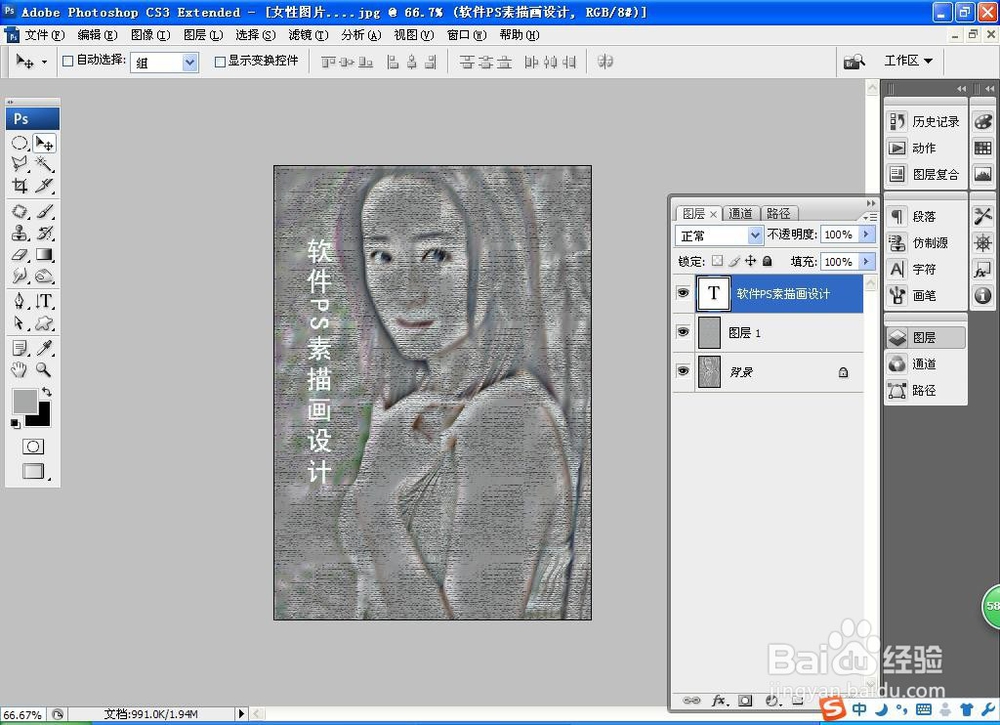Select the Crop tool
Viewport: 1000px width, 725px height.
coord(20,186)
